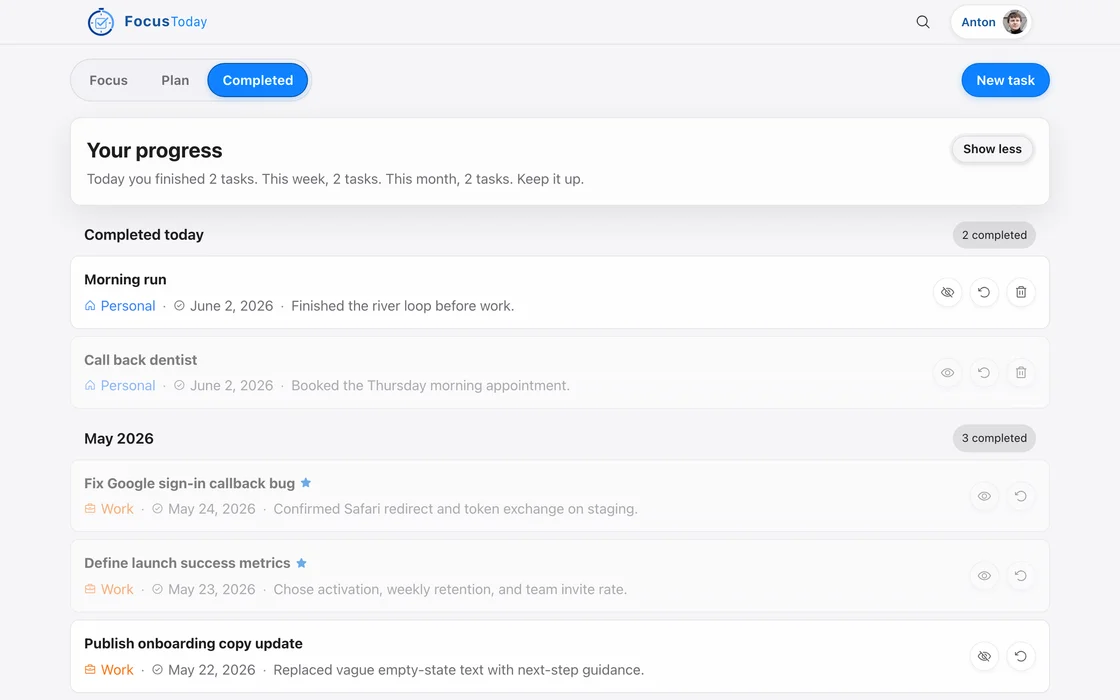Open the Work tag on Publish onboarding copy

tap(109, 670)
